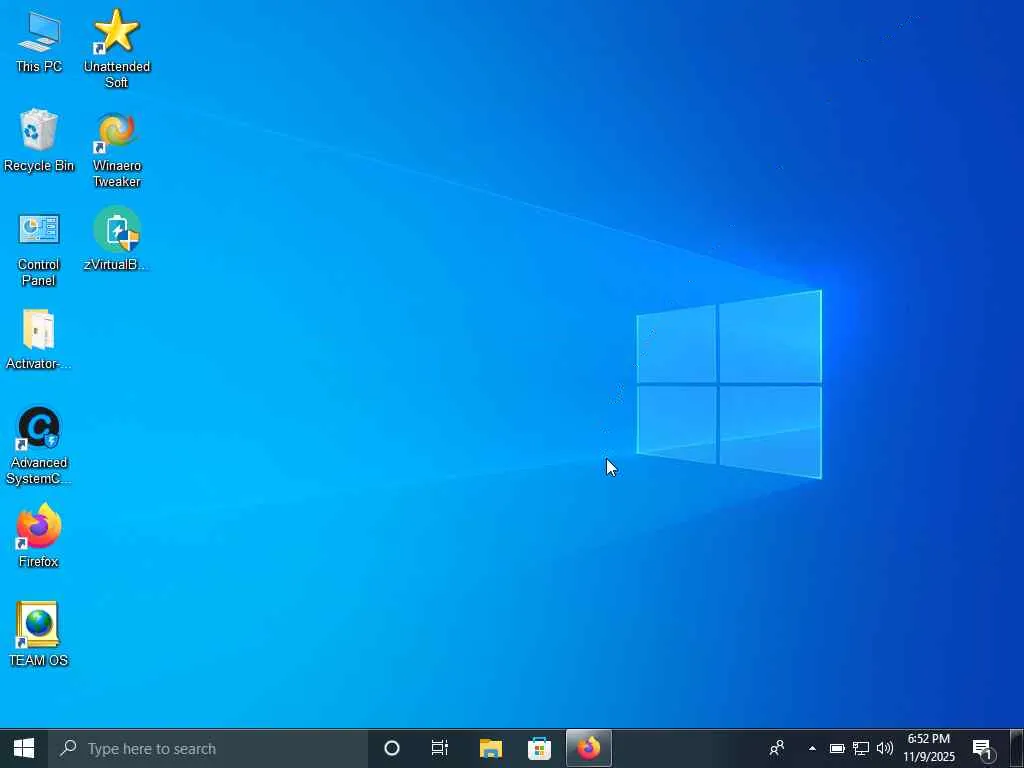Switch to Firefox in the taskbar
This screenshot has width=1024, height=768.
click(x=588, y=748)
